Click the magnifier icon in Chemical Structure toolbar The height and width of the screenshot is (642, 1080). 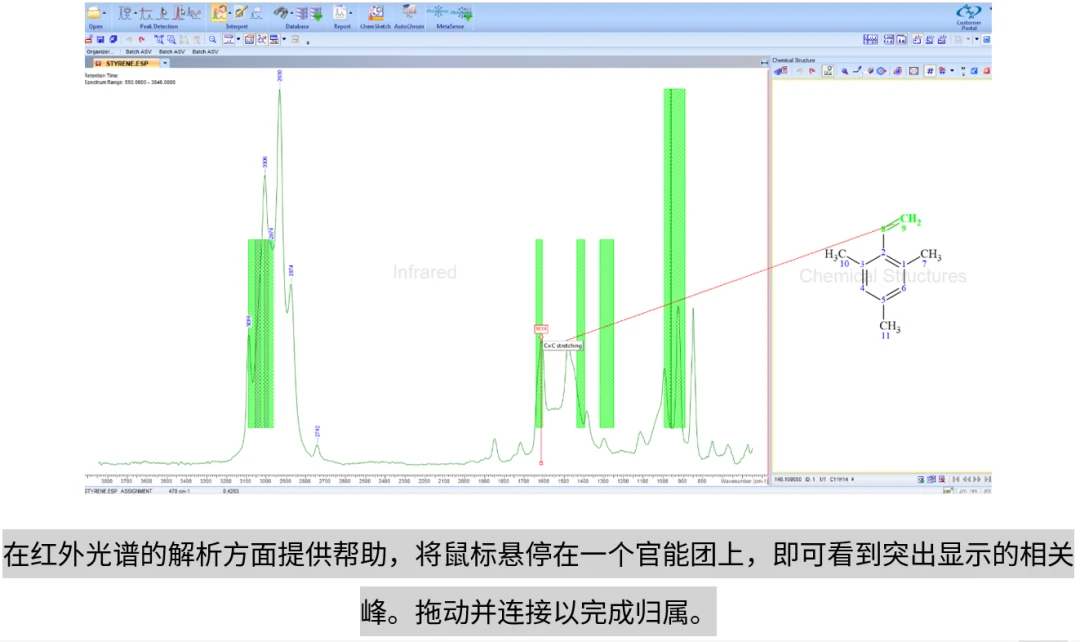(x=844, y=71)
